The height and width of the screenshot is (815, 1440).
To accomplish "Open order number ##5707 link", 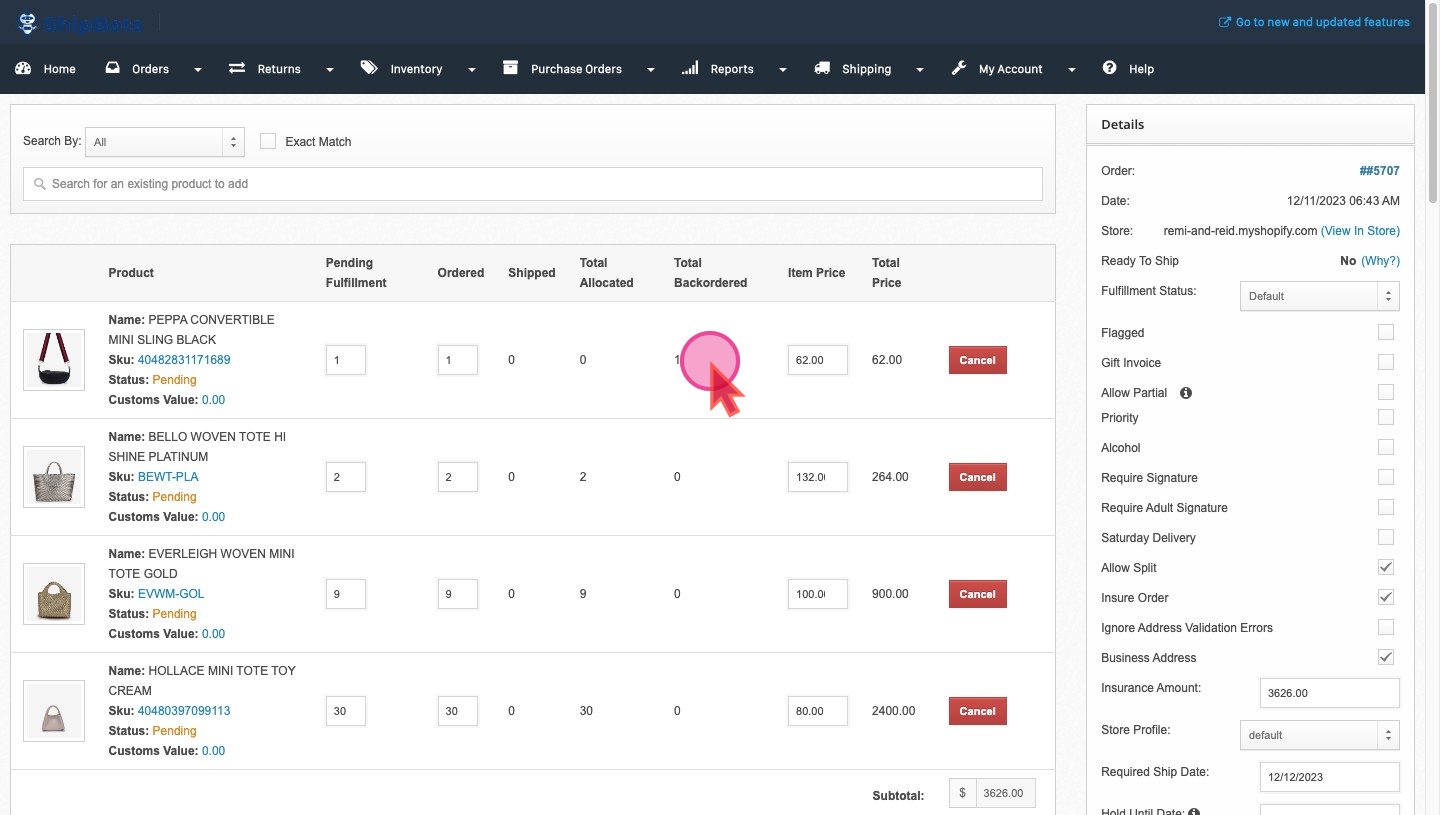I will 1379,171.
